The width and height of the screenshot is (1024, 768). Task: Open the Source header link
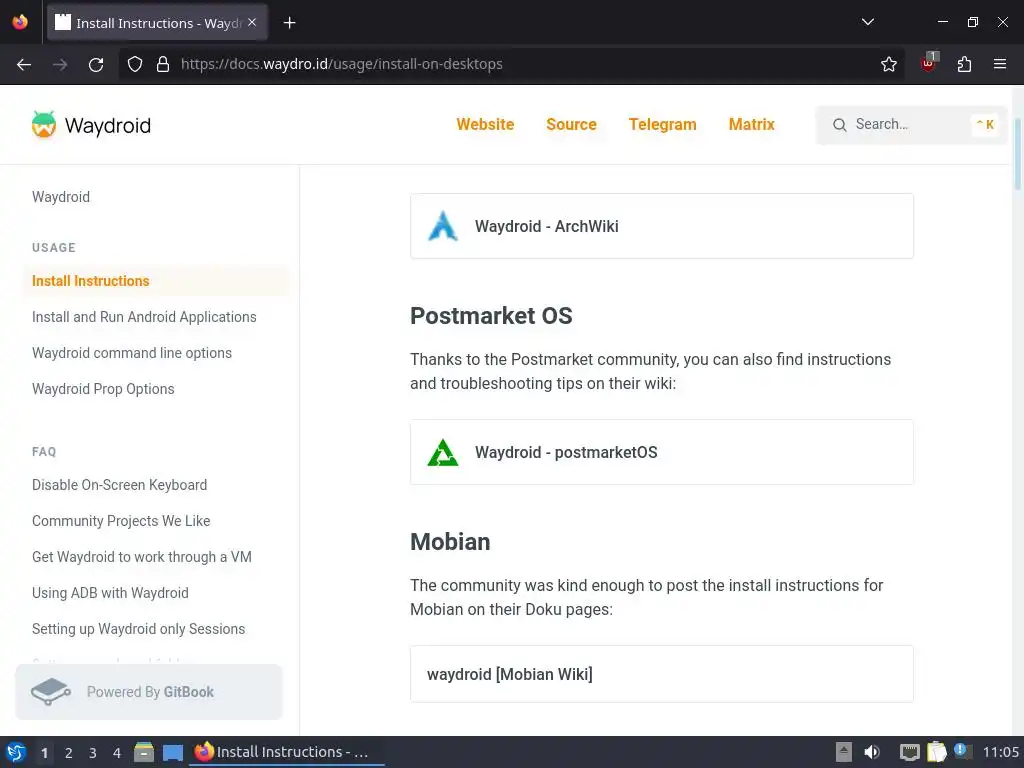(x=571, y=124)
